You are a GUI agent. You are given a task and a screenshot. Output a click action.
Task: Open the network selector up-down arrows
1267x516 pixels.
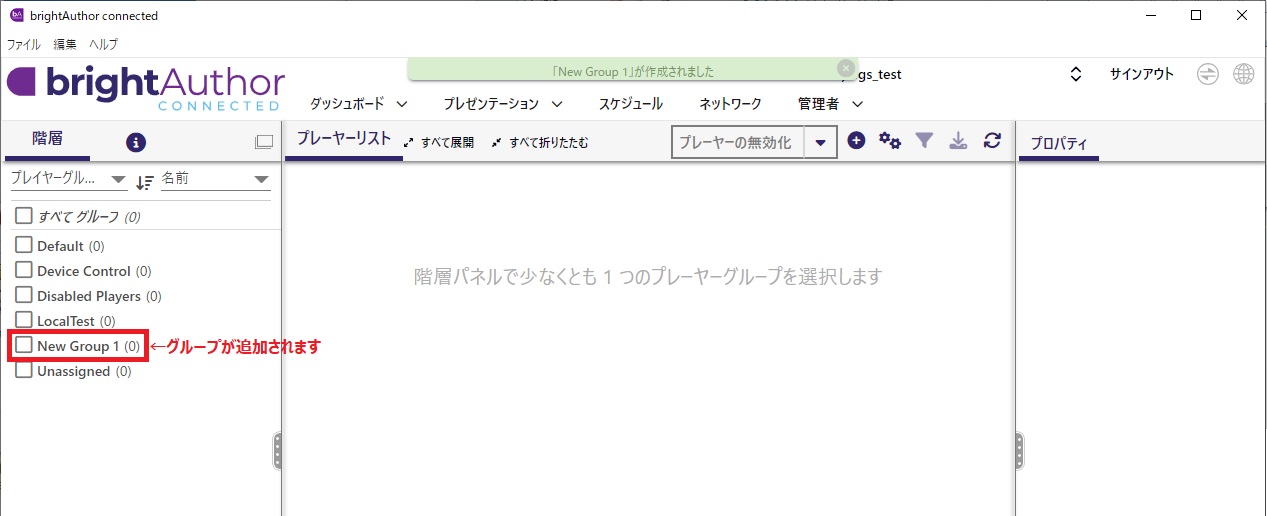(1076, 75)
